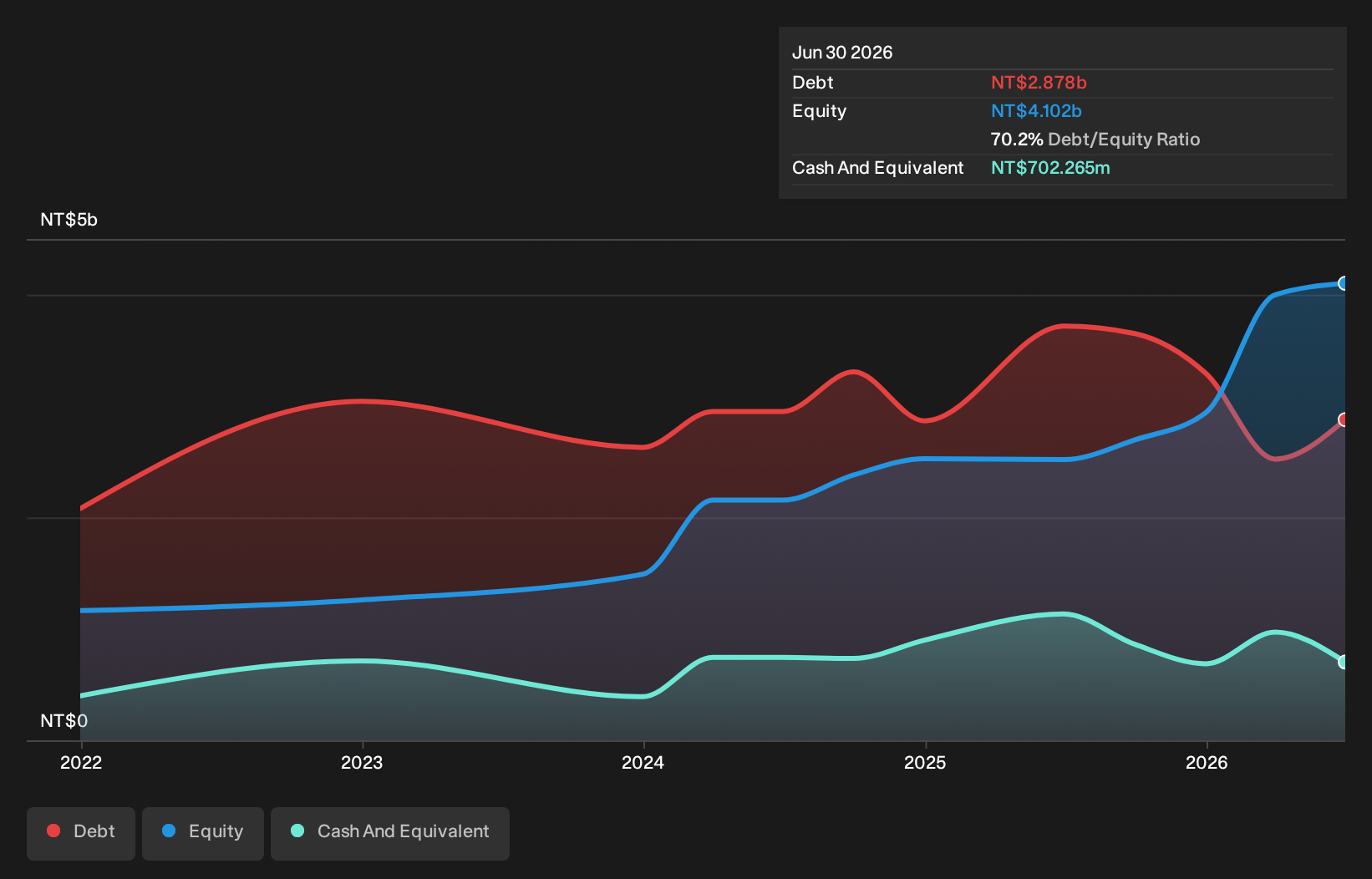Click the 2022 x-axis label
The width and height of the screenshot is (1372, 879).
[x=81, y=762]
